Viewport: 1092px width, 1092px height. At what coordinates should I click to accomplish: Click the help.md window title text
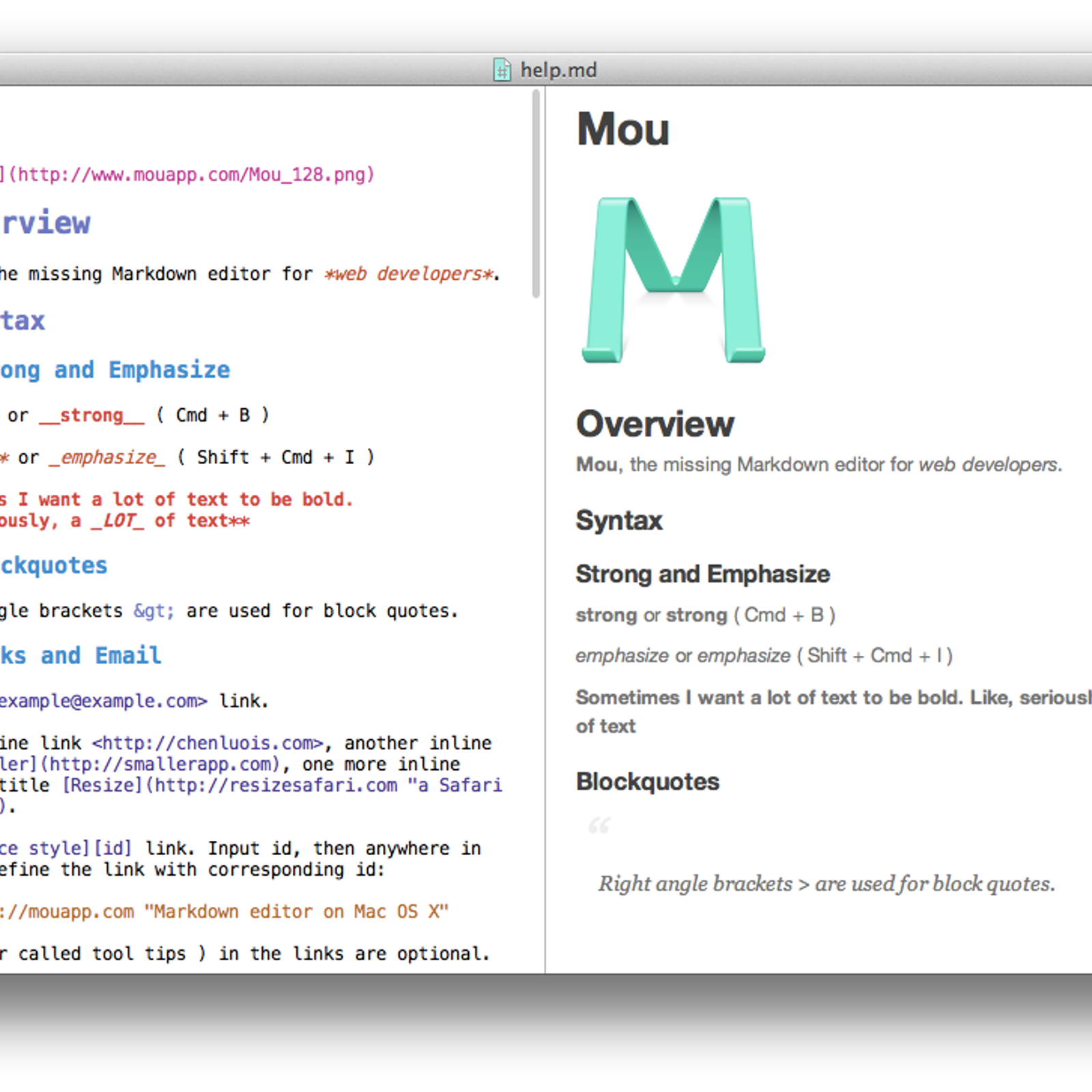pos(558,70)
